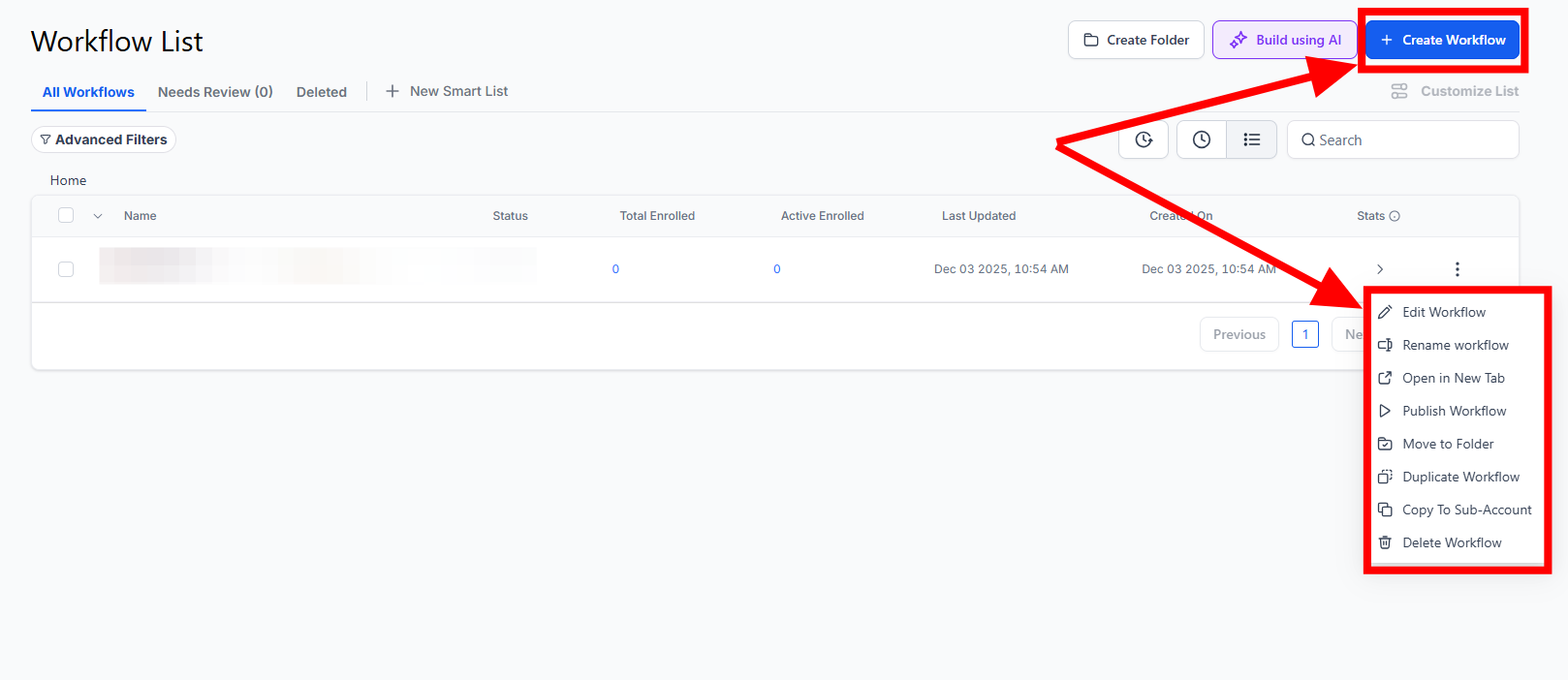Open the Advanced Filters panel

104,139
